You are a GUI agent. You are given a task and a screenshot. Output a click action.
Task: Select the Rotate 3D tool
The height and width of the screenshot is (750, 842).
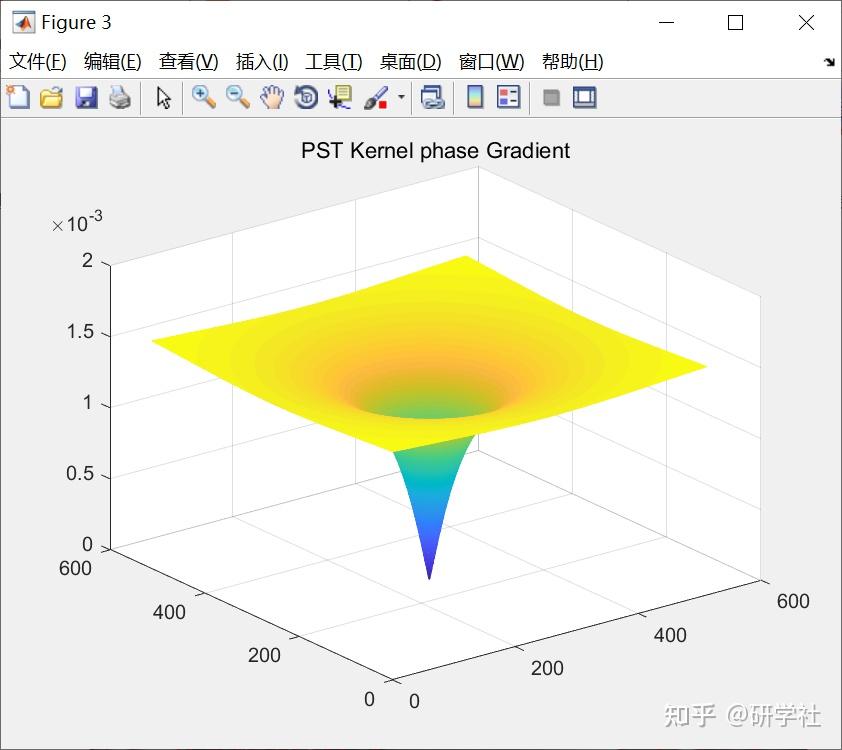pos(306,97)
